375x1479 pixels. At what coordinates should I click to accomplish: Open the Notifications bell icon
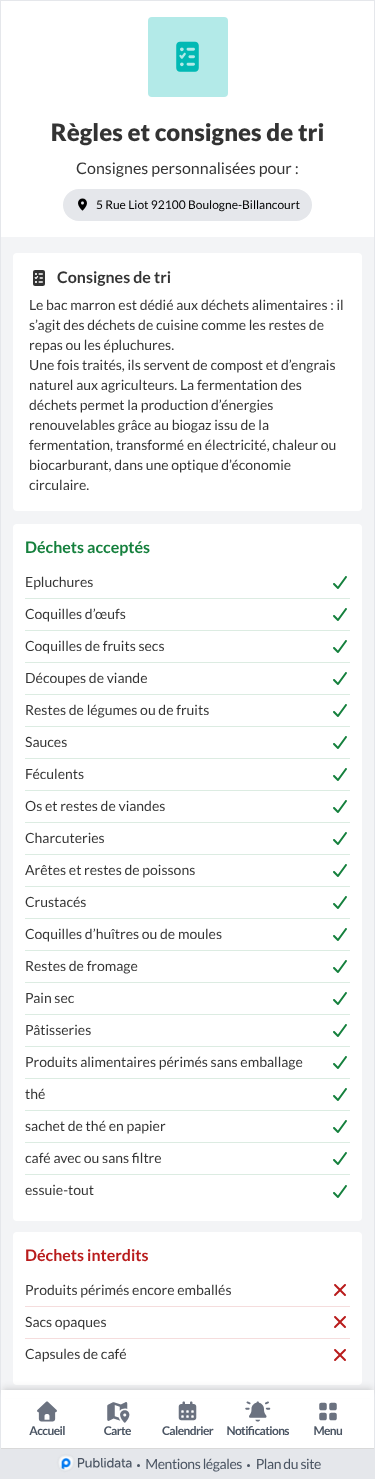click(x=258, y=1411)
